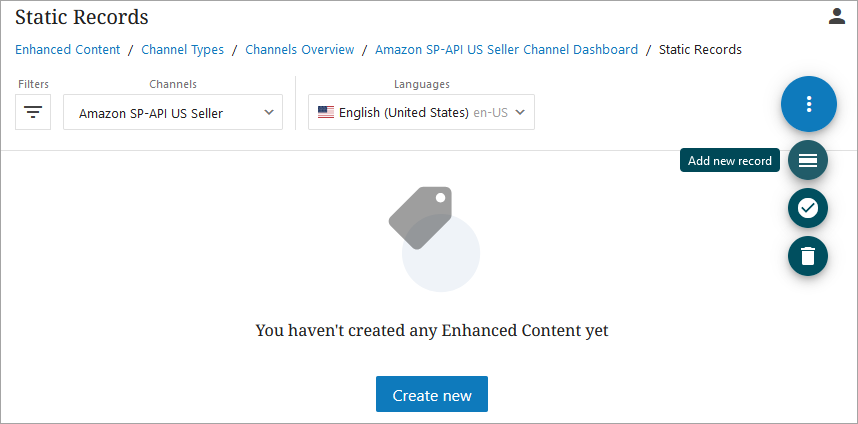Open Amazon SP-API US Seller Channel Dashboard link
Viewport: 858px width, 424px height.
(506, 49)
